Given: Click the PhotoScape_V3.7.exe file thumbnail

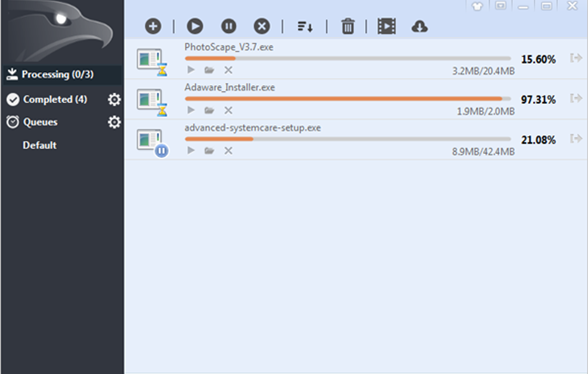Looking at the screenshot, I should pos(152,62).
